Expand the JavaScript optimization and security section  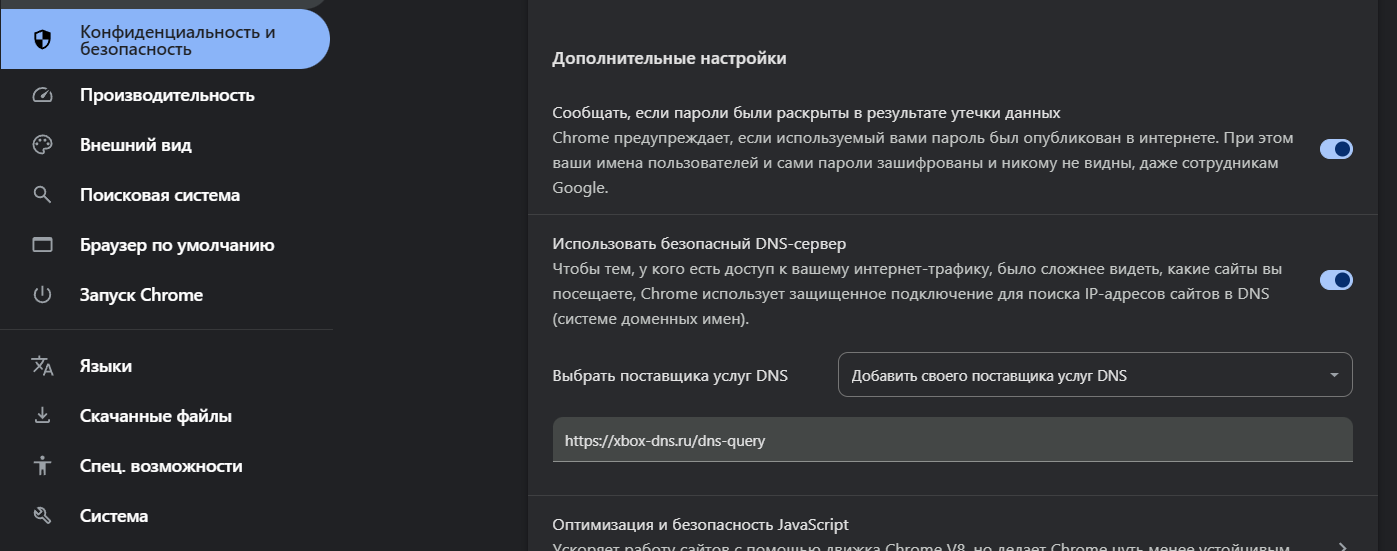(1342, 545)
